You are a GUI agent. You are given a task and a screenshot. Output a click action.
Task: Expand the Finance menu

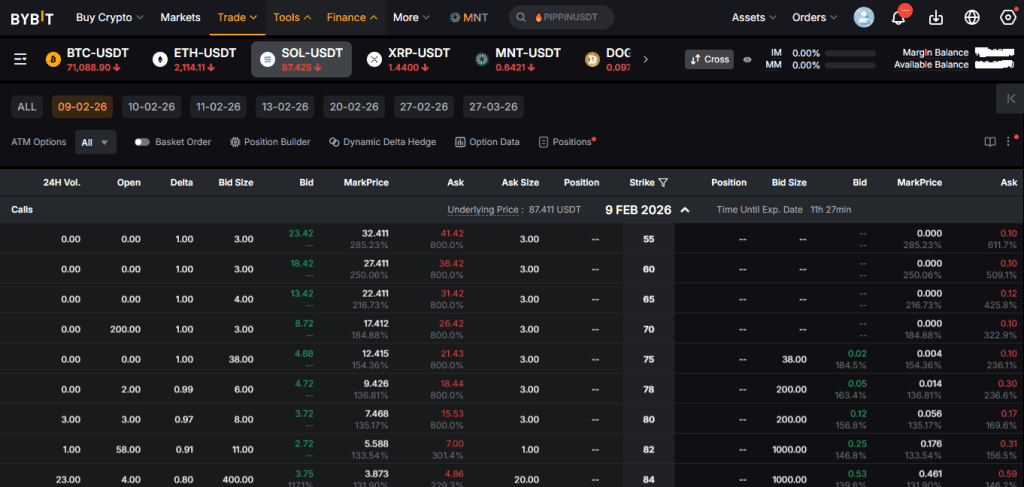point(353,18)
